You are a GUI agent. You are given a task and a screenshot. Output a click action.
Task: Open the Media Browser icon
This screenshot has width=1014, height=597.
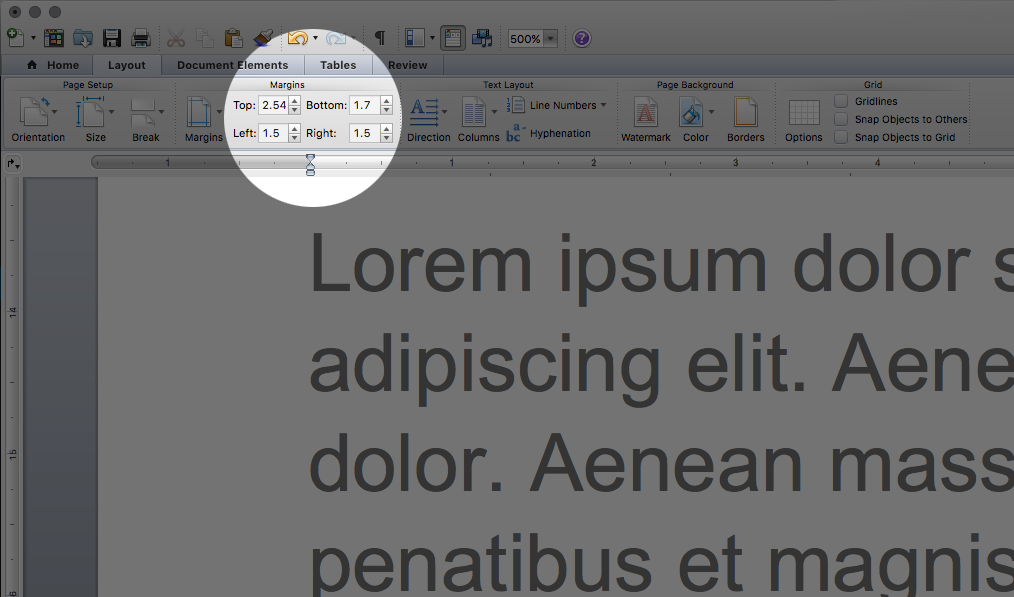tap(482, 38)
